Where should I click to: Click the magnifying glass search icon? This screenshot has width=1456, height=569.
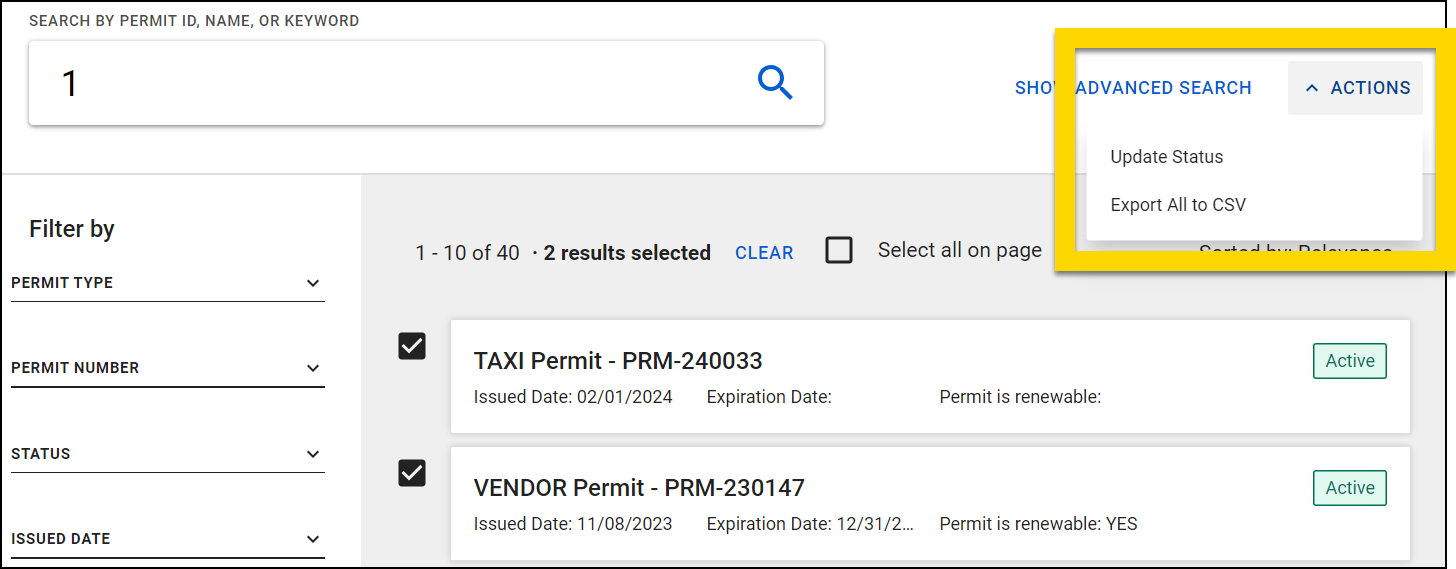pos(775,83)
